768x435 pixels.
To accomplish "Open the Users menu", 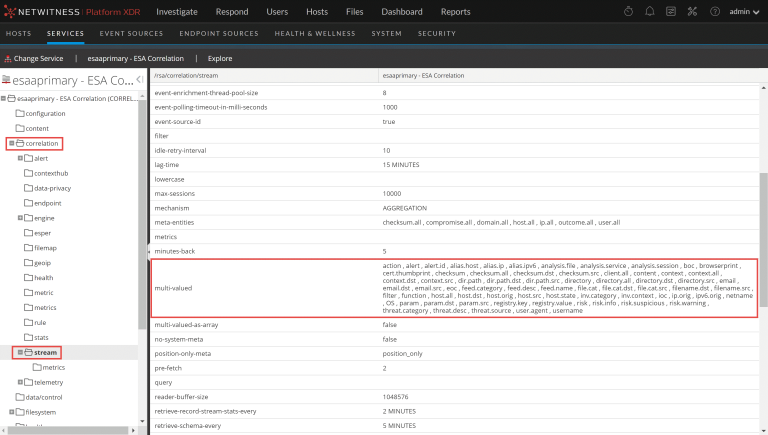I will 277,12.
